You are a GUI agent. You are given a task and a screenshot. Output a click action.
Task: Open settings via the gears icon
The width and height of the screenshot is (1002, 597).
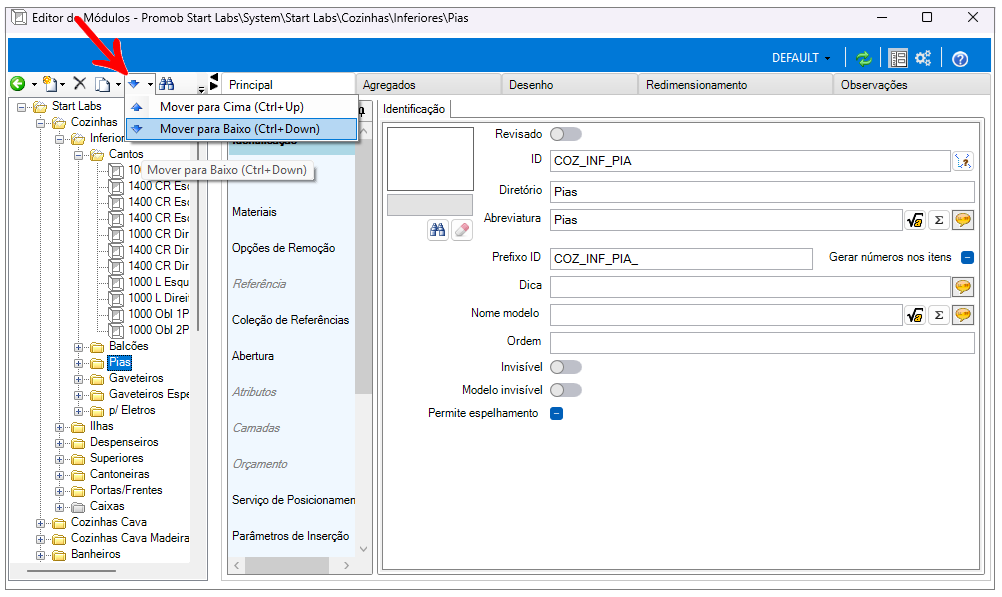pyautogui.click(x=923, y=58)
